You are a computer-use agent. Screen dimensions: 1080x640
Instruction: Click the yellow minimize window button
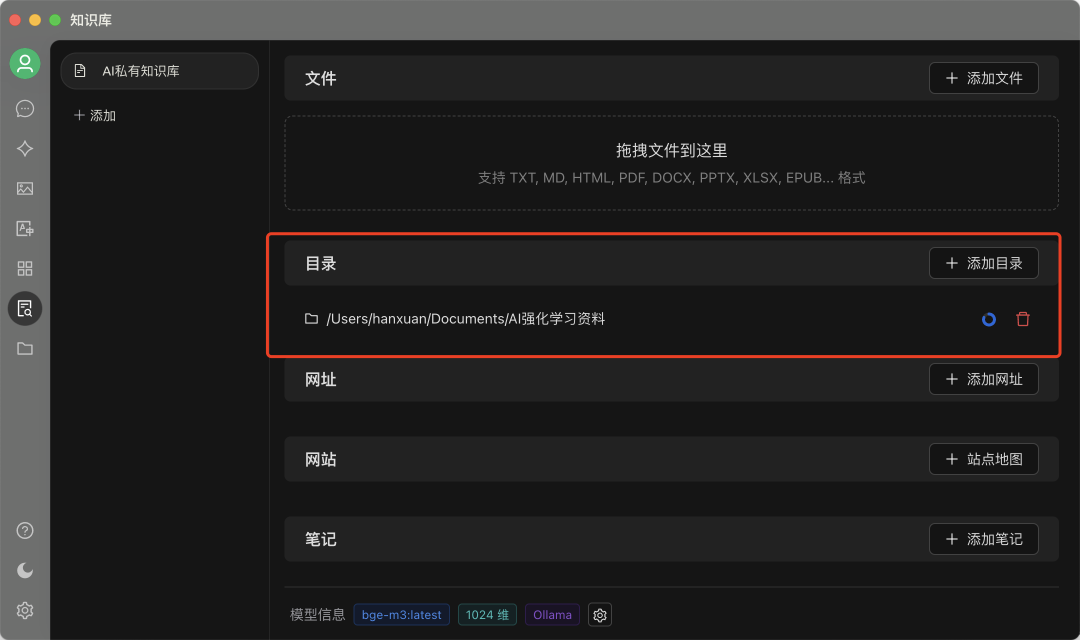(35, 20)
